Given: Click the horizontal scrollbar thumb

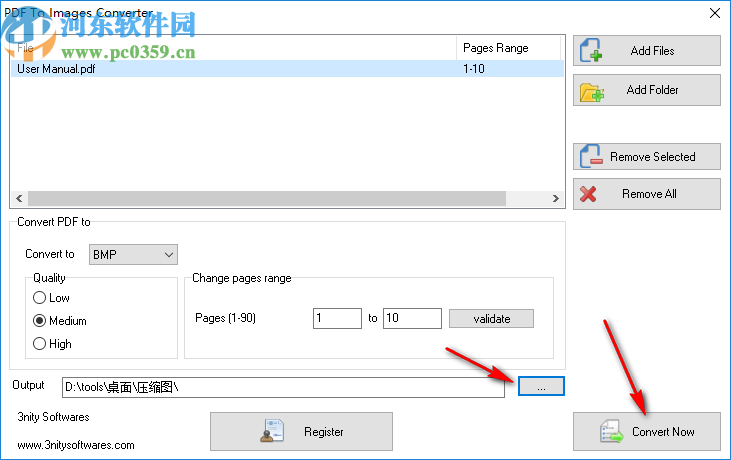Looking at the screenshot, I should pyautogui.click(x=267, y=199).
